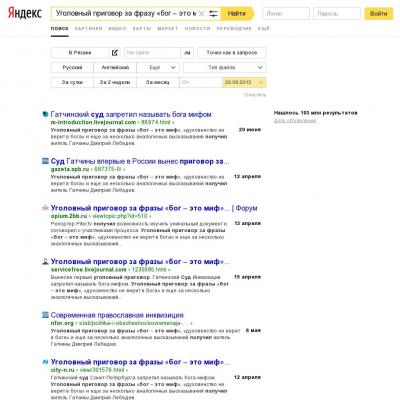Viewport: 400px width, 400px height.
Task: Click favicon of servicefree.livejournal.com result
Action: click(x=45, y=262)
